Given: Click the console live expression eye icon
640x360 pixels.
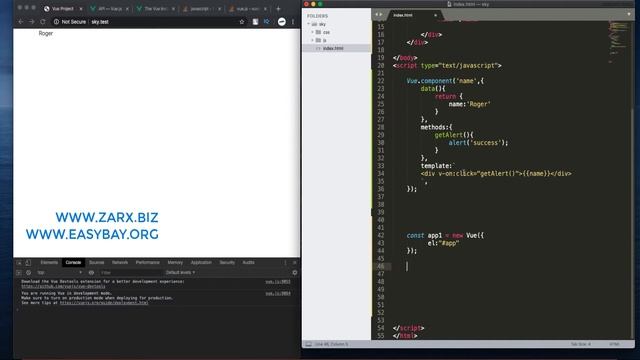Looking at the screenshot, I should coord(91,273).
